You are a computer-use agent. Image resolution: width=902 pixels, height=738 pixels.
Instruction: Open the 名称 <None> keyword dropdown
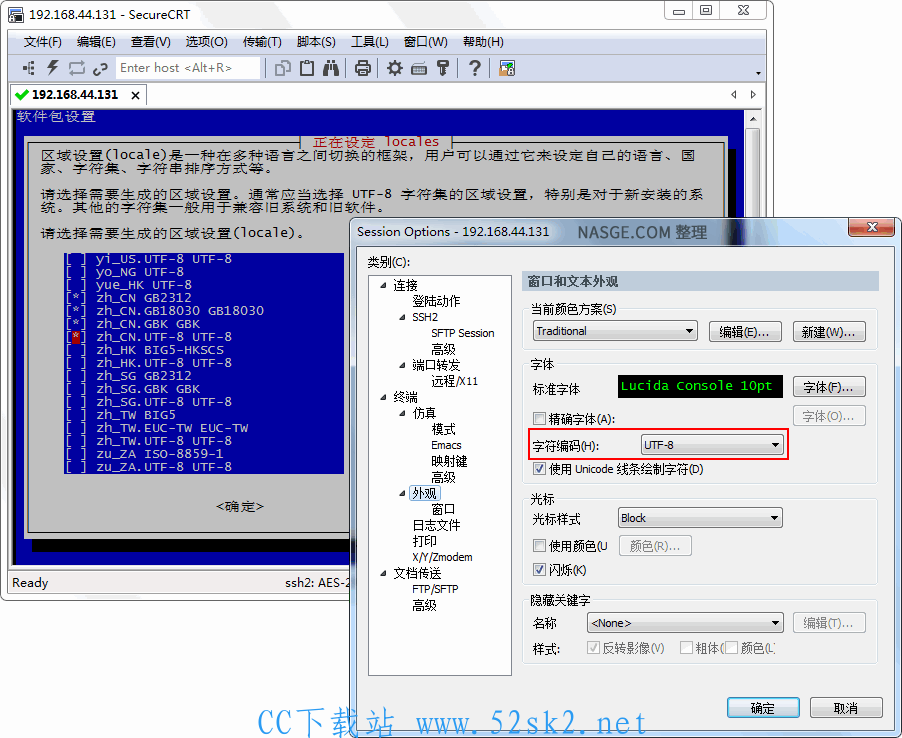pyautogui.click(x=685, y=623)
